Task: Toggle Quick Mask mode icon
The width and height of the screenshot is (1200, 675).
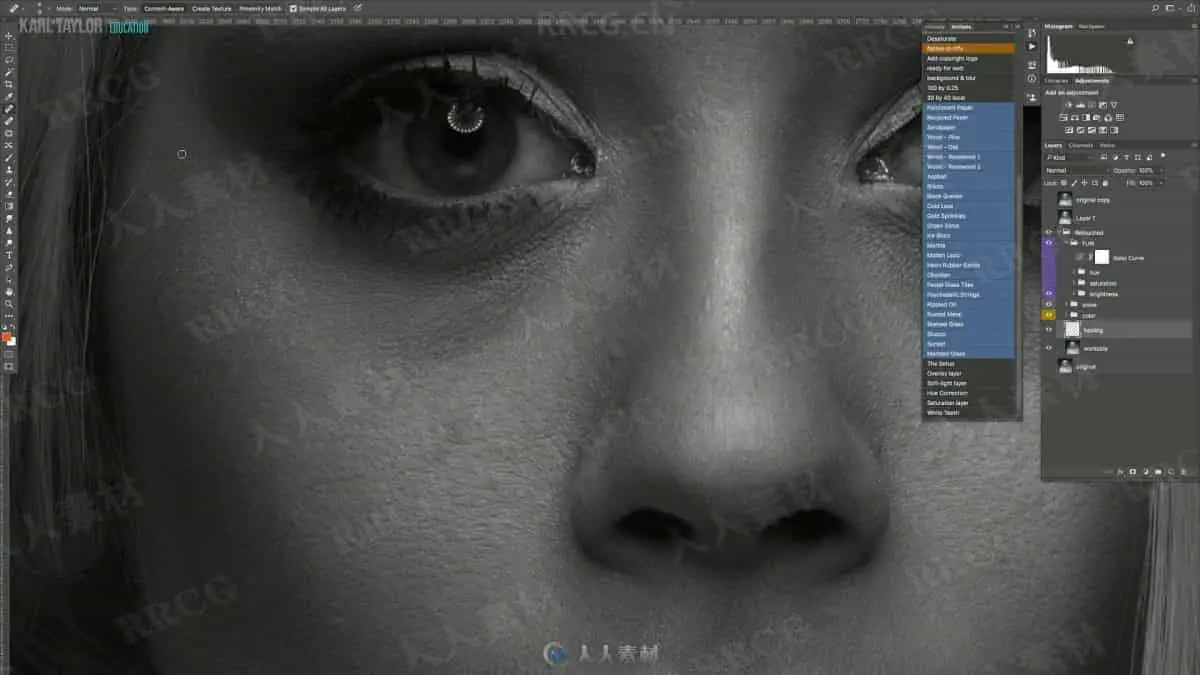Action: [9, 354]
